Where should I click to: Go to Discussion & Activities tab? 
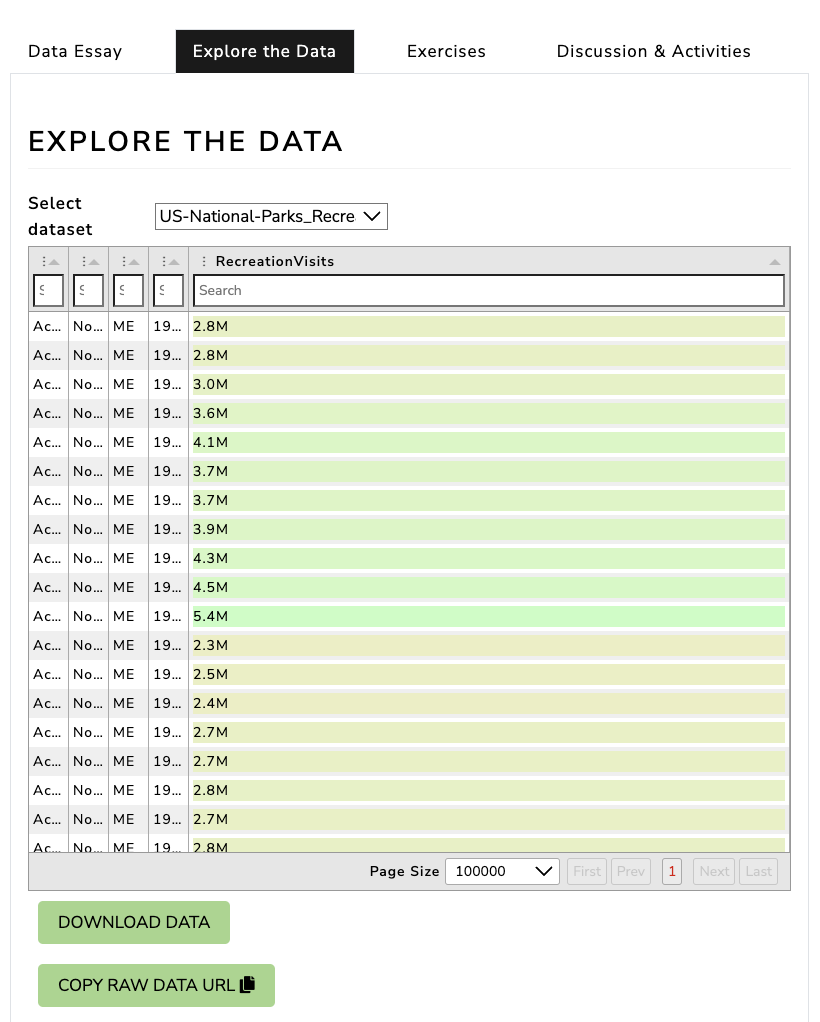tap(653, 52)
